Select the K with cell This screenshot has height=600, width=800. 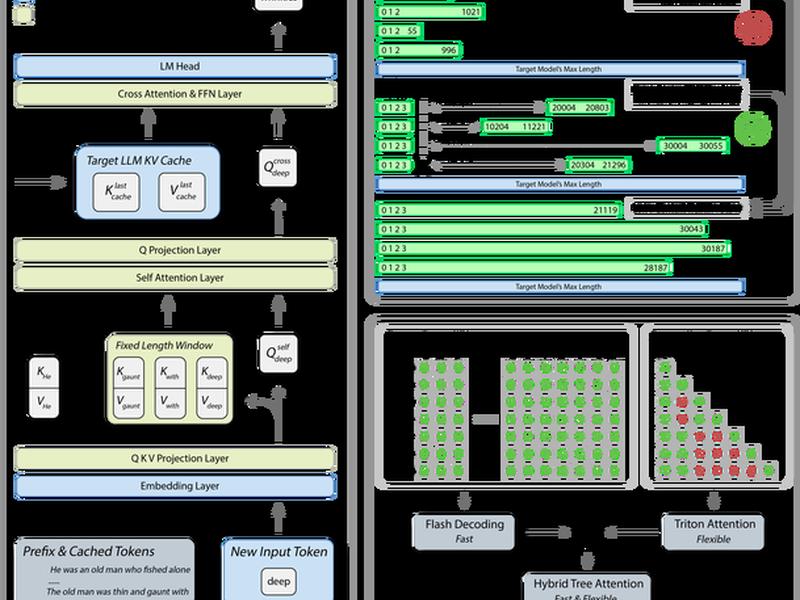pos(170,373)
